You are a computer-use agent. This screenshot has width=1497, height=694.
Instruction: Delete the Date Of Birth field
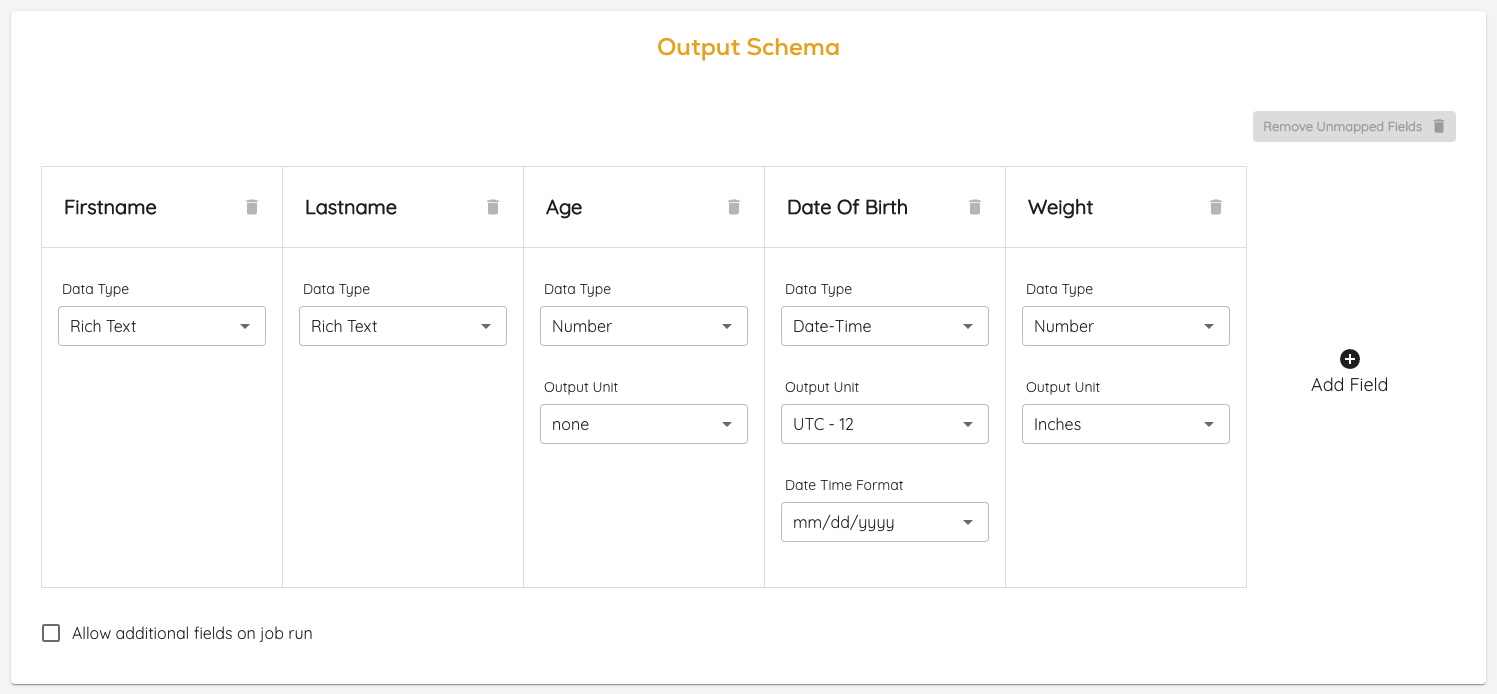pos(975,207)
